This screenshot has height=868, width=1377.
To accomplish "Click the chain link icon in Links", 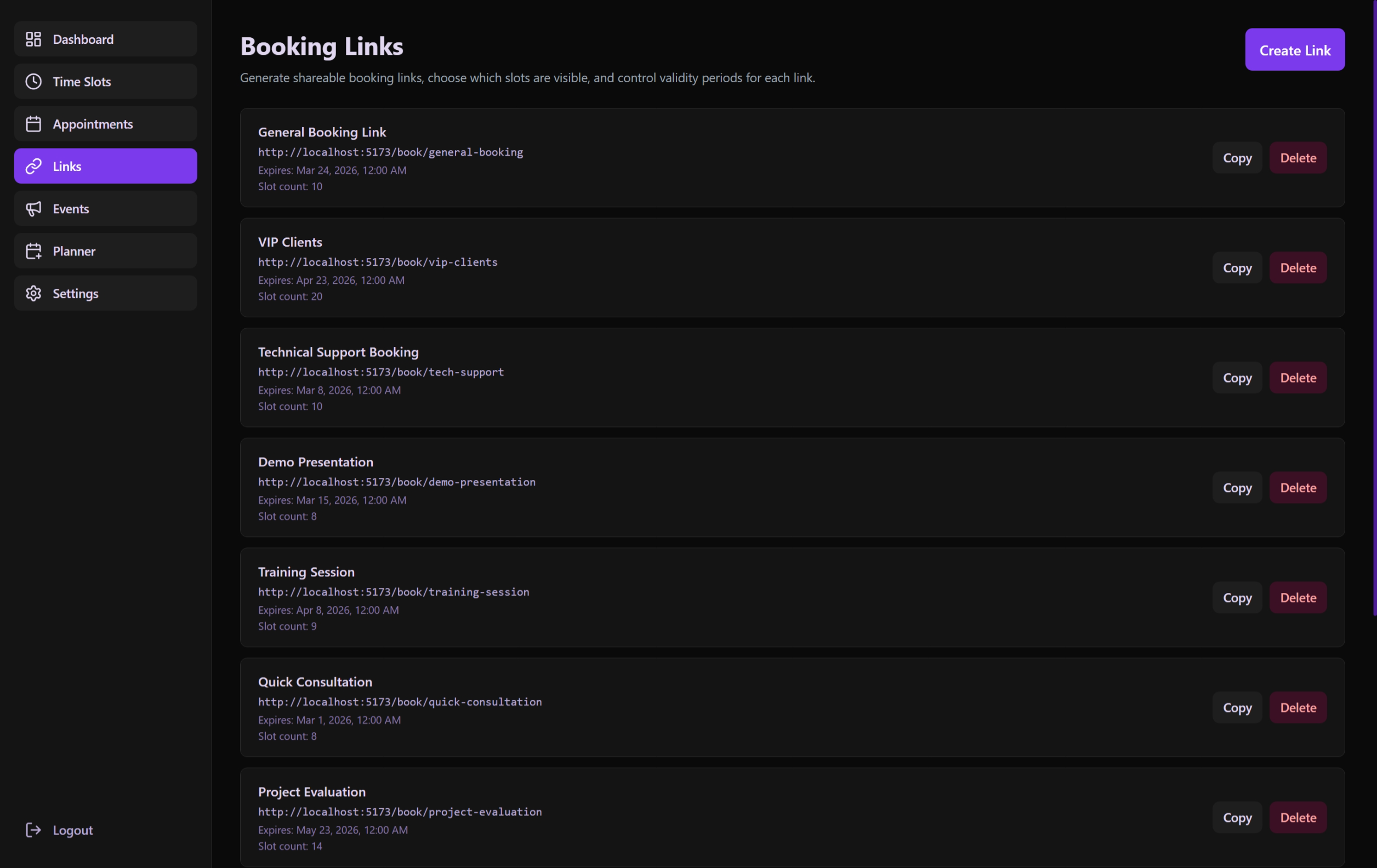I will pos(33,166).
